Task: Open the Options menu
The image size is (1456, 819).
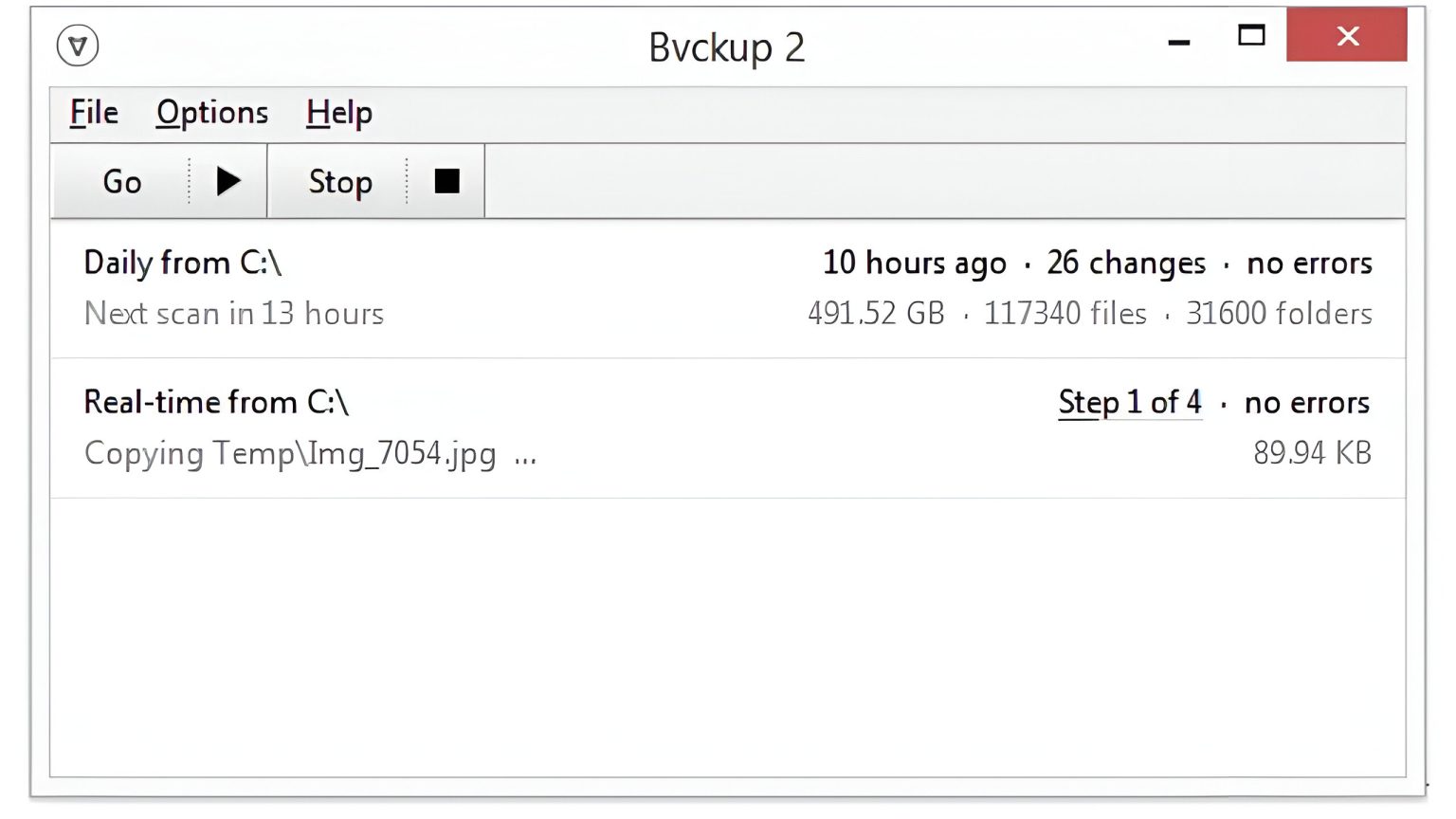Action: click(x=212, y=113)
